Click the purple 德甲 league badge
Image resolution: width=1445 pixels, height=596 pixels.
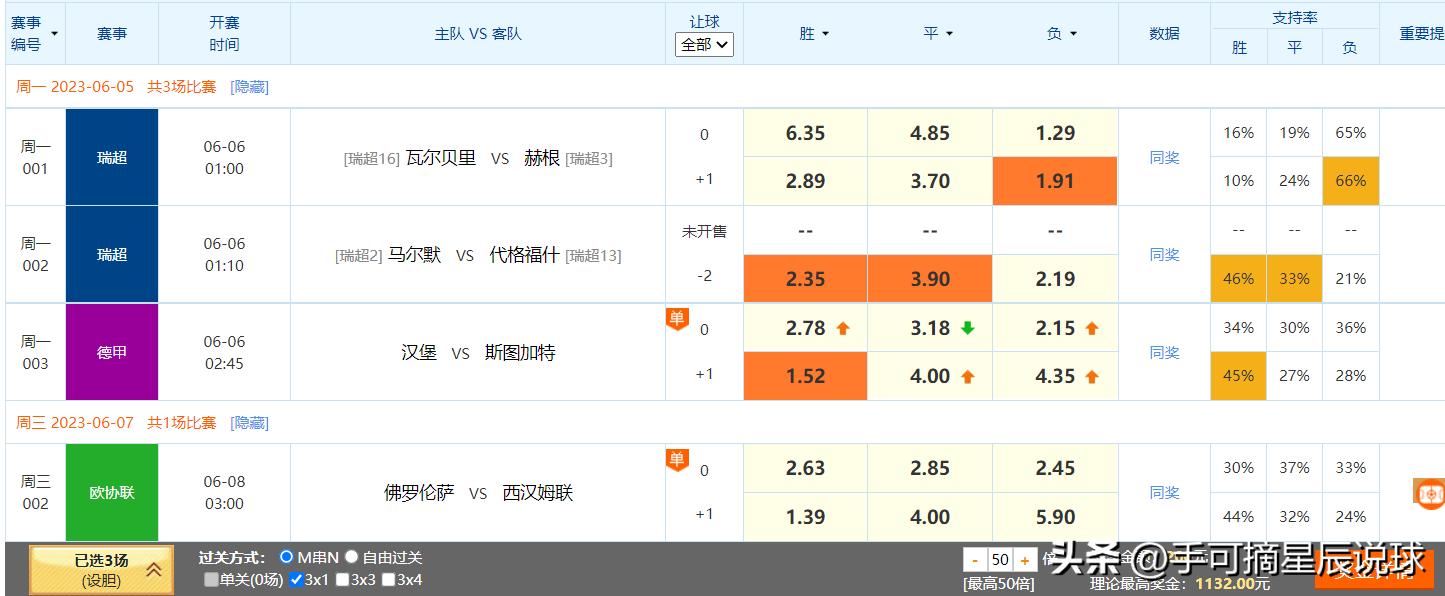[111, 352]
